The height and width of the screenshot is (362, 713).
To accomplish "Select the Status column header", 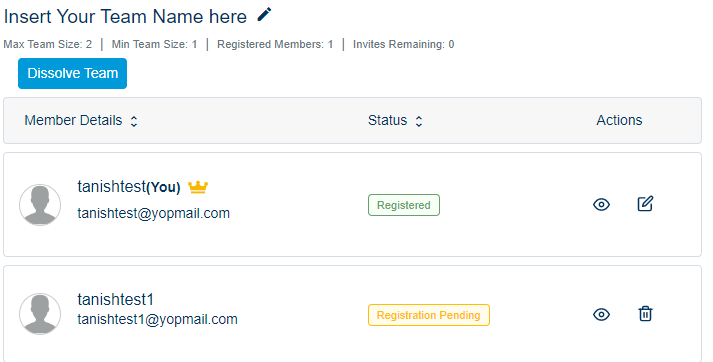I will pos(387,121).
